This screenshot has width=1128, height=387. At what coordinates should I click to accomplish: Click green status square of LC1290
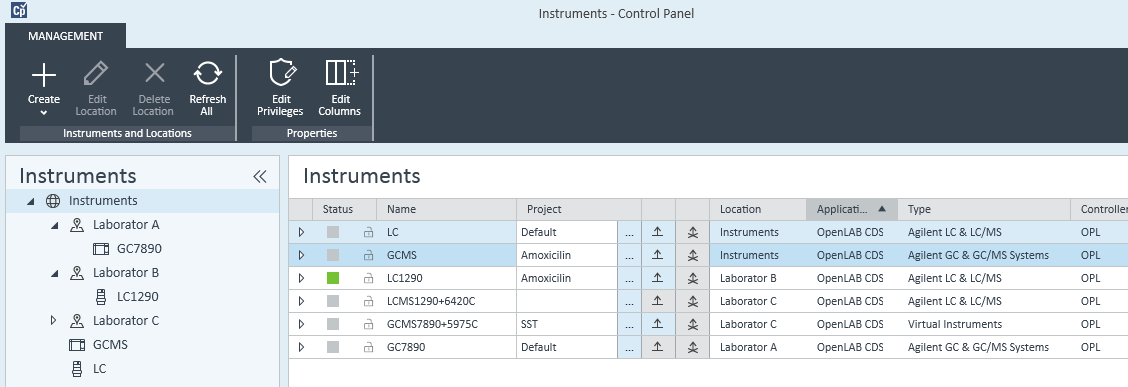[x=332, y=278]
